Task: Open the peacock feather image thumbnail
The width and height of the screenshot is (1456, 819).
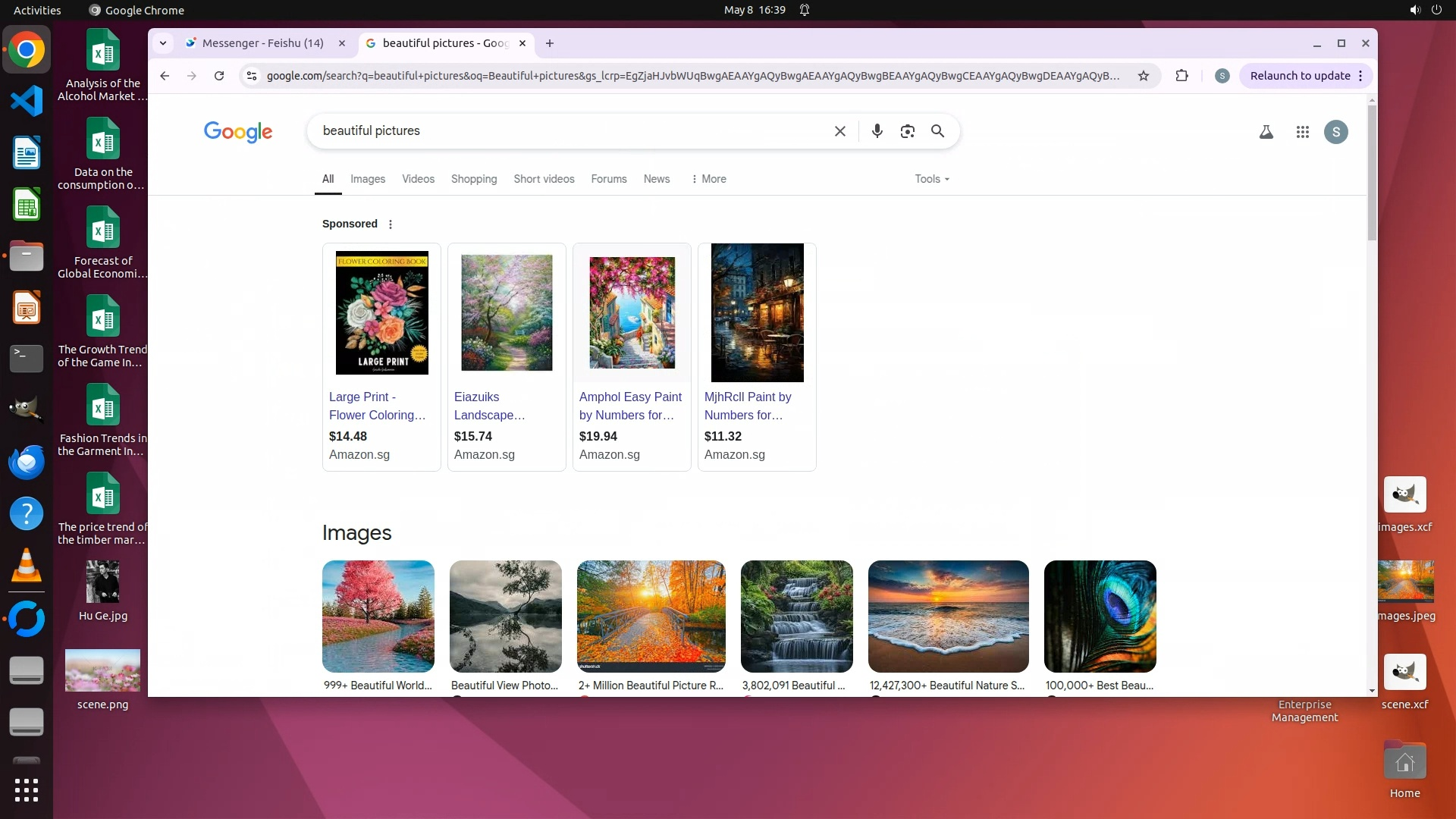Action: tap(1100, 616)
